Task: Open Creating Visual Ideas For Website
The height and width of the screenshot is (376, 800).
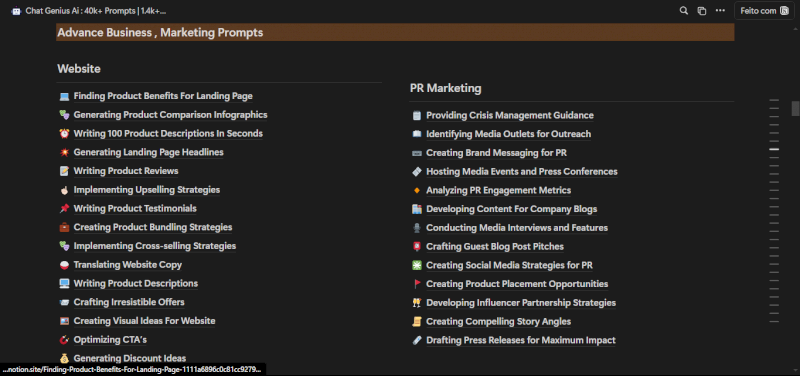Action: (144, 321)
